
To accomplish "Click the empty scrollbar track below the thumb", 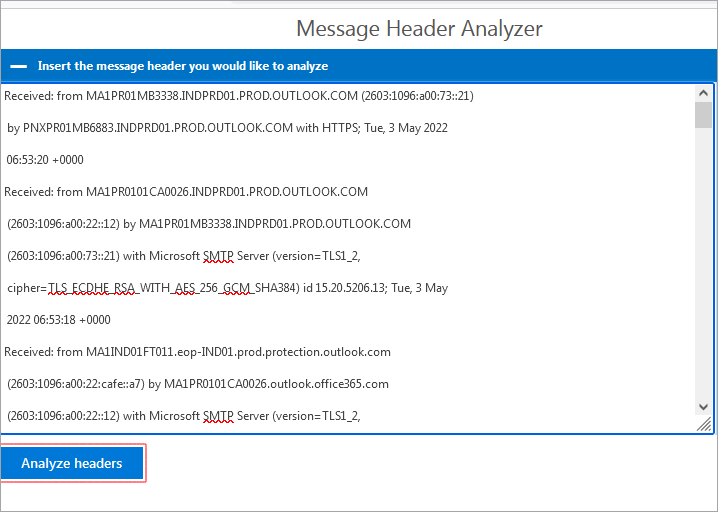I will point(704,270).
